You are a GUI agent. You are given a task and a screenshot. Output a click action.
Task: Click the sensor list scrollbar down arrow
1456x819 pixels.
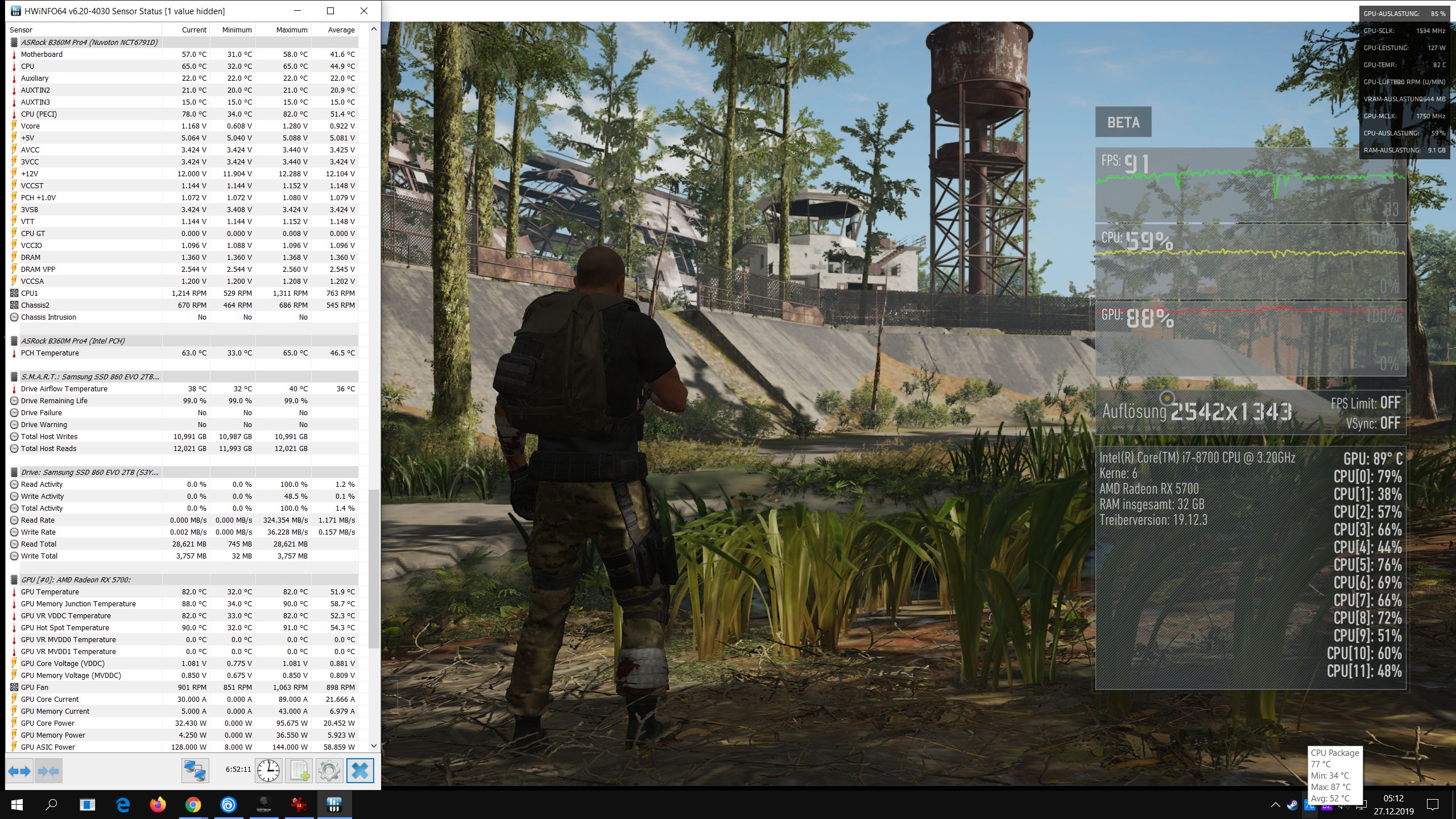[x=374, y=746]
